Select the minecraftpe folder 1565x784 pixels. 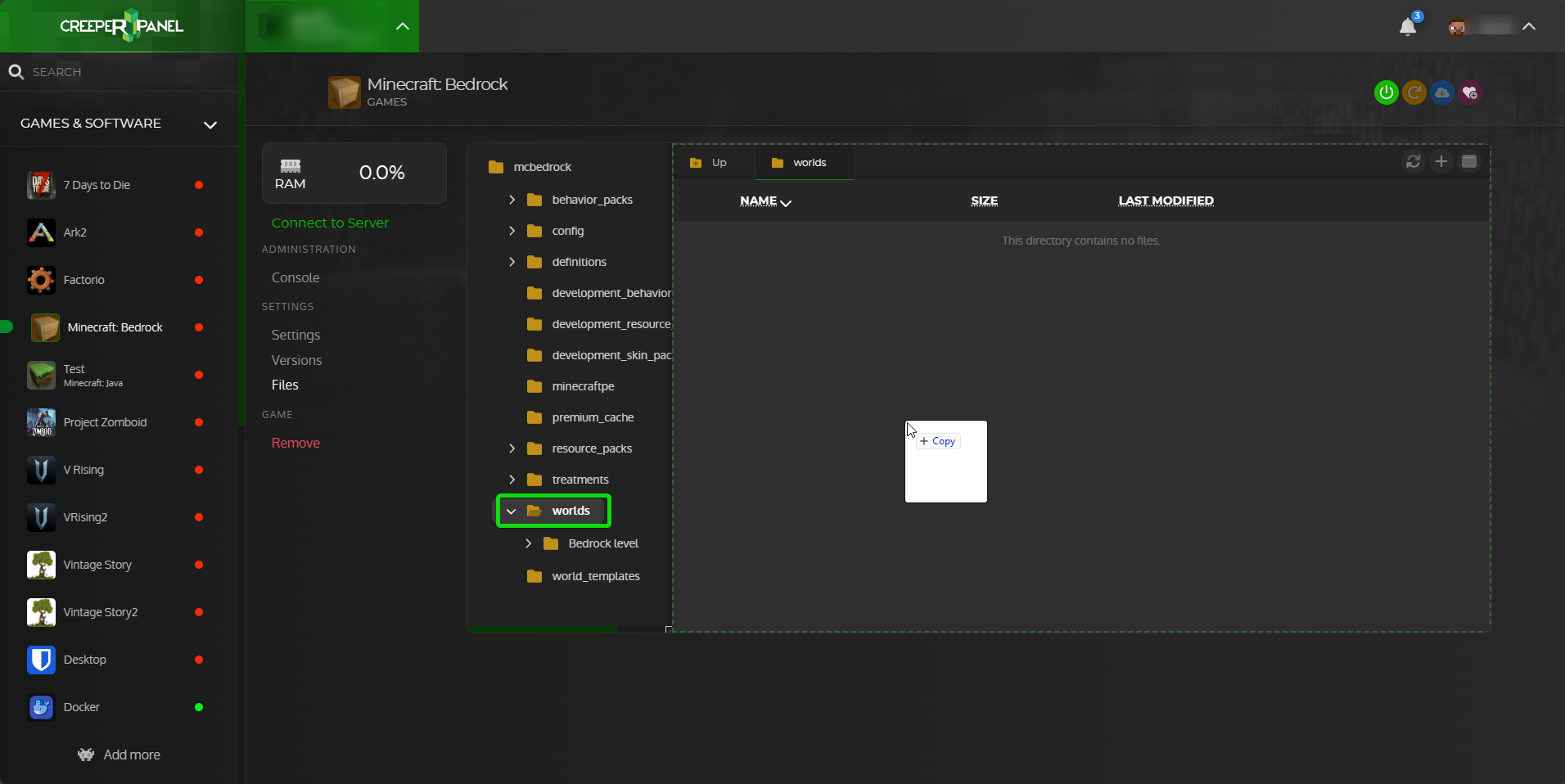coord(571,386)
